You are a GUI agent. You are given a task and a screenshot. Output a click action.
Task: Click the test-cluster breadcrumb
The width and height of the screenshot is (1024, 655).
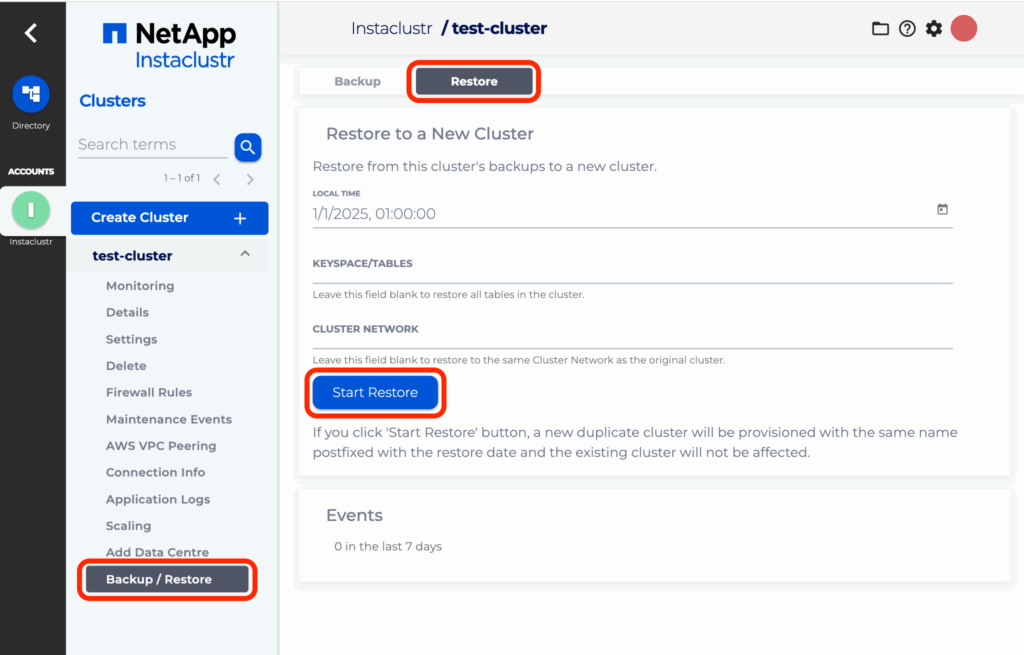pyautogui.click(x=500, y=29)
